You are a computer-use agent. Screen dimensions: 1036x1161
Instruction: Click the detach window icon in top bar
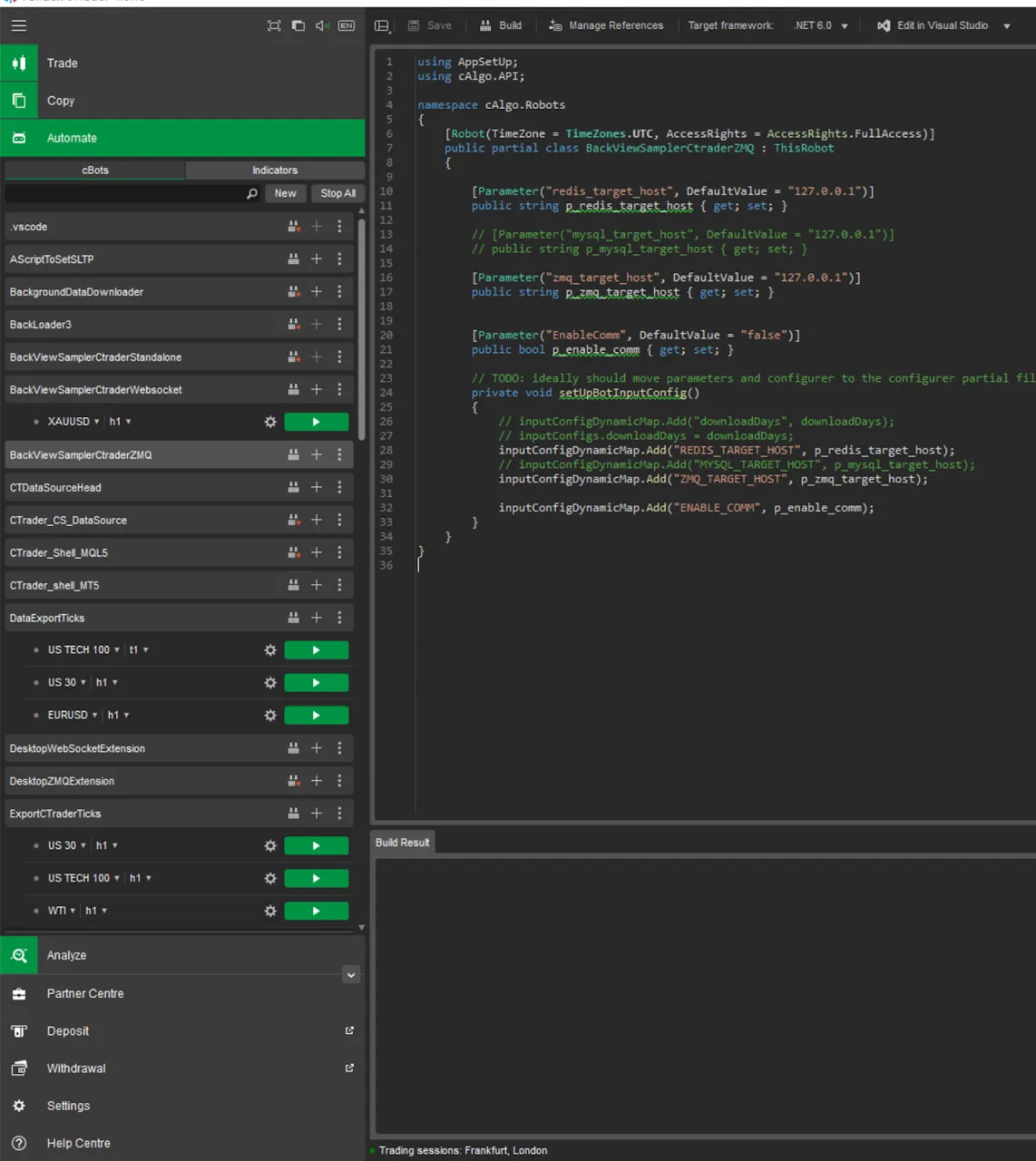[298, 25]
